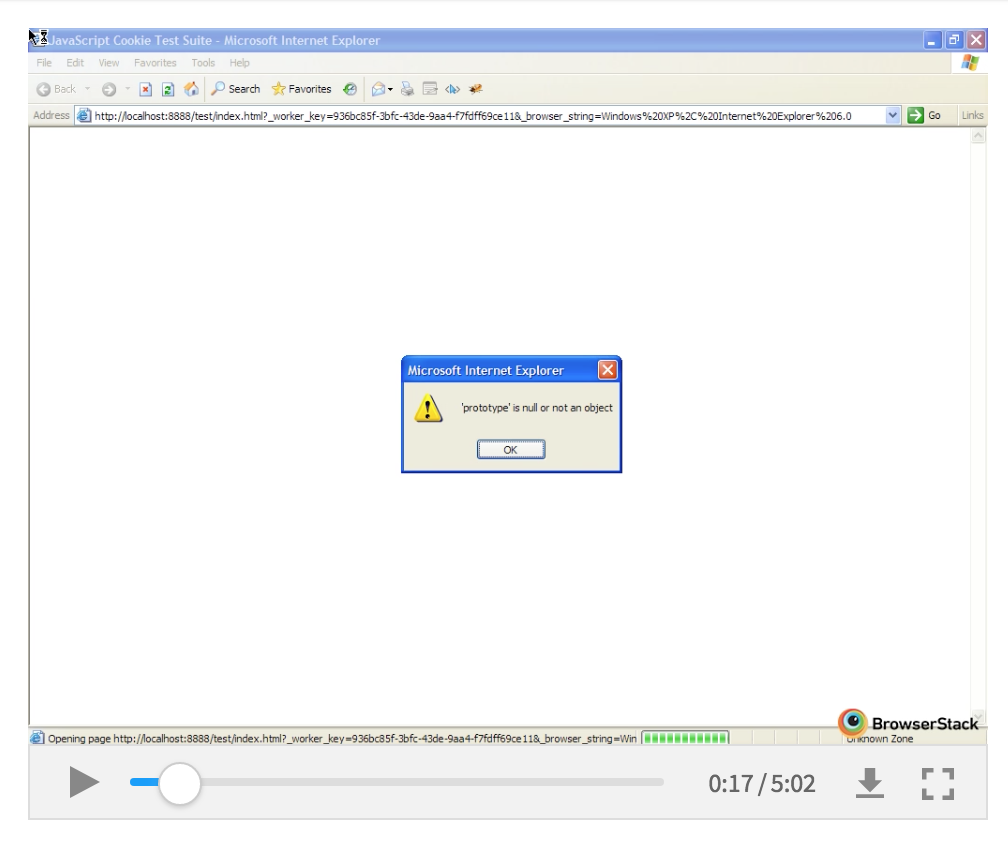Open the Mail dropdown arrow

click(x=389, y=89)
